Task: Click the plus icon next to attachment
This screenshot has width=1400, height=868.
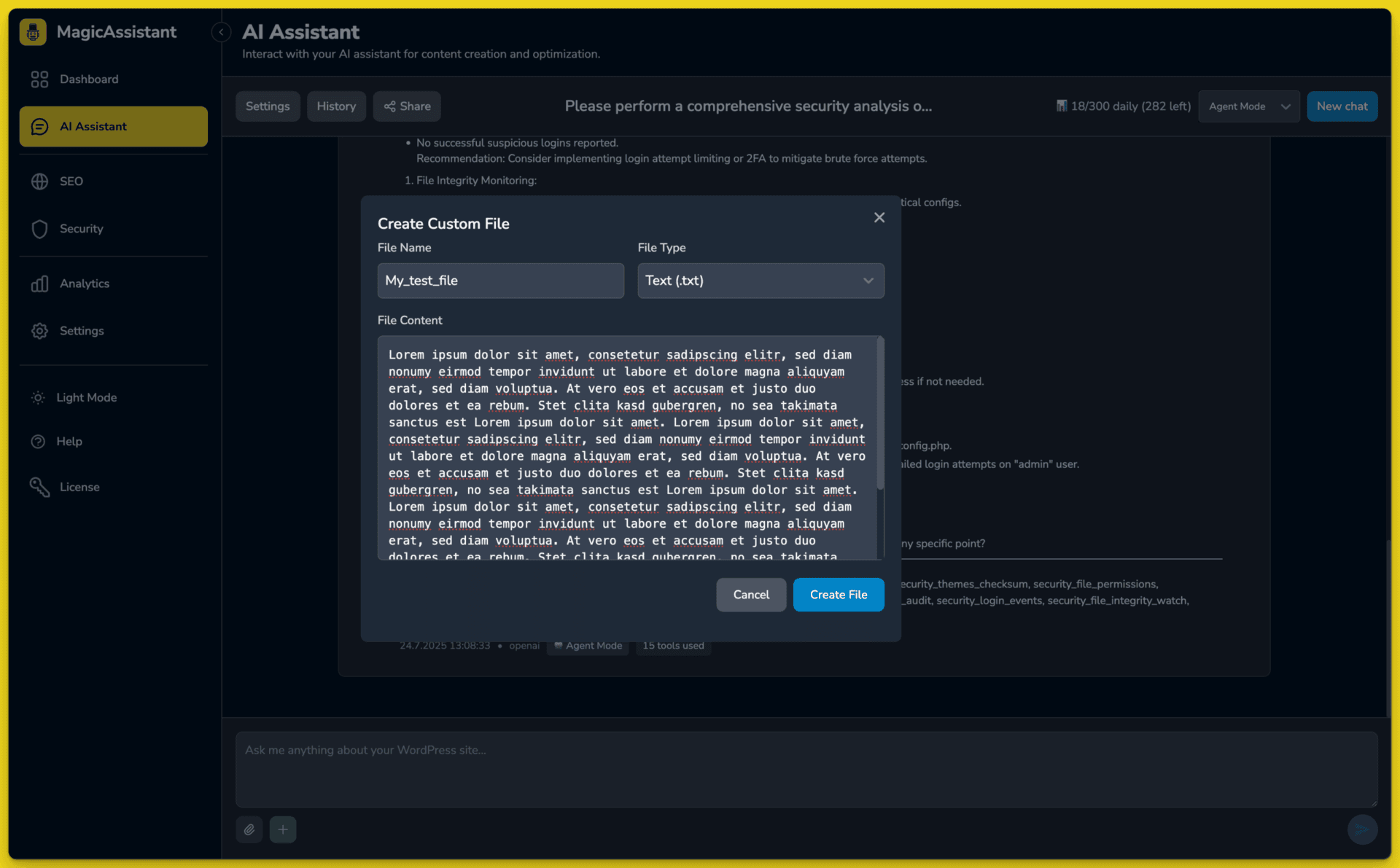Action: pos(283,829)
